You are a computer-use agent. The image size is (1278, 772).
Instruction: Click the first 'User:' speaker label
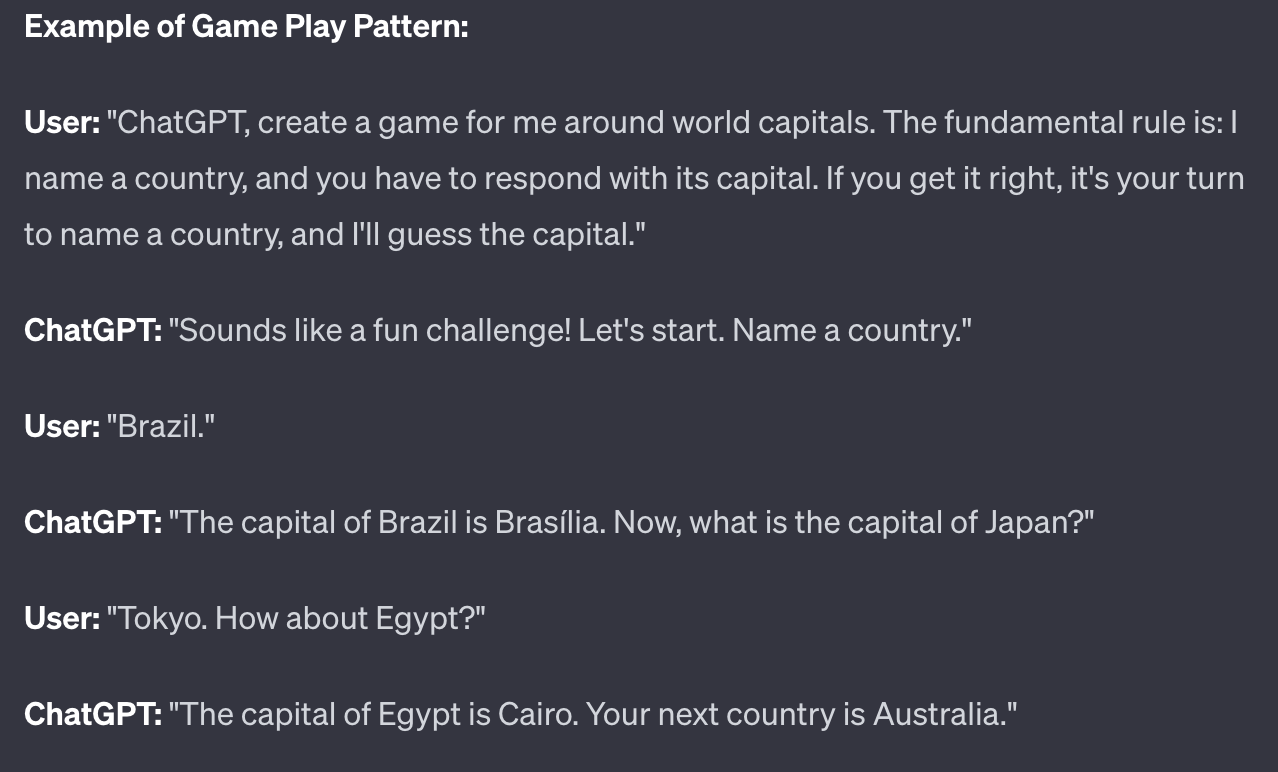point(62,123)
